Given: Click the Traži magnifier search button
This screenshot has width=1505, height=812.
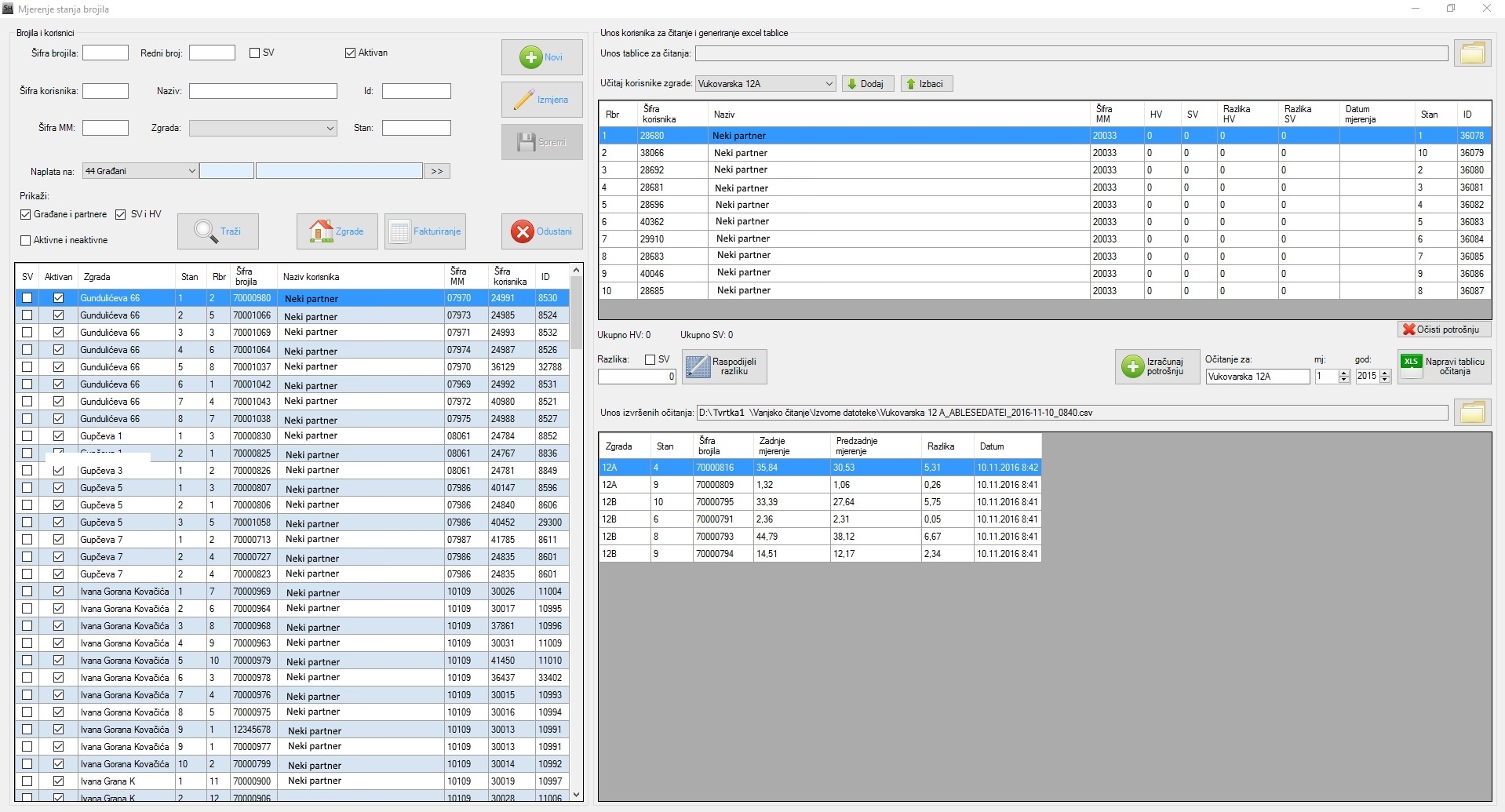Looking at the screenshot, I should [218, 231].
